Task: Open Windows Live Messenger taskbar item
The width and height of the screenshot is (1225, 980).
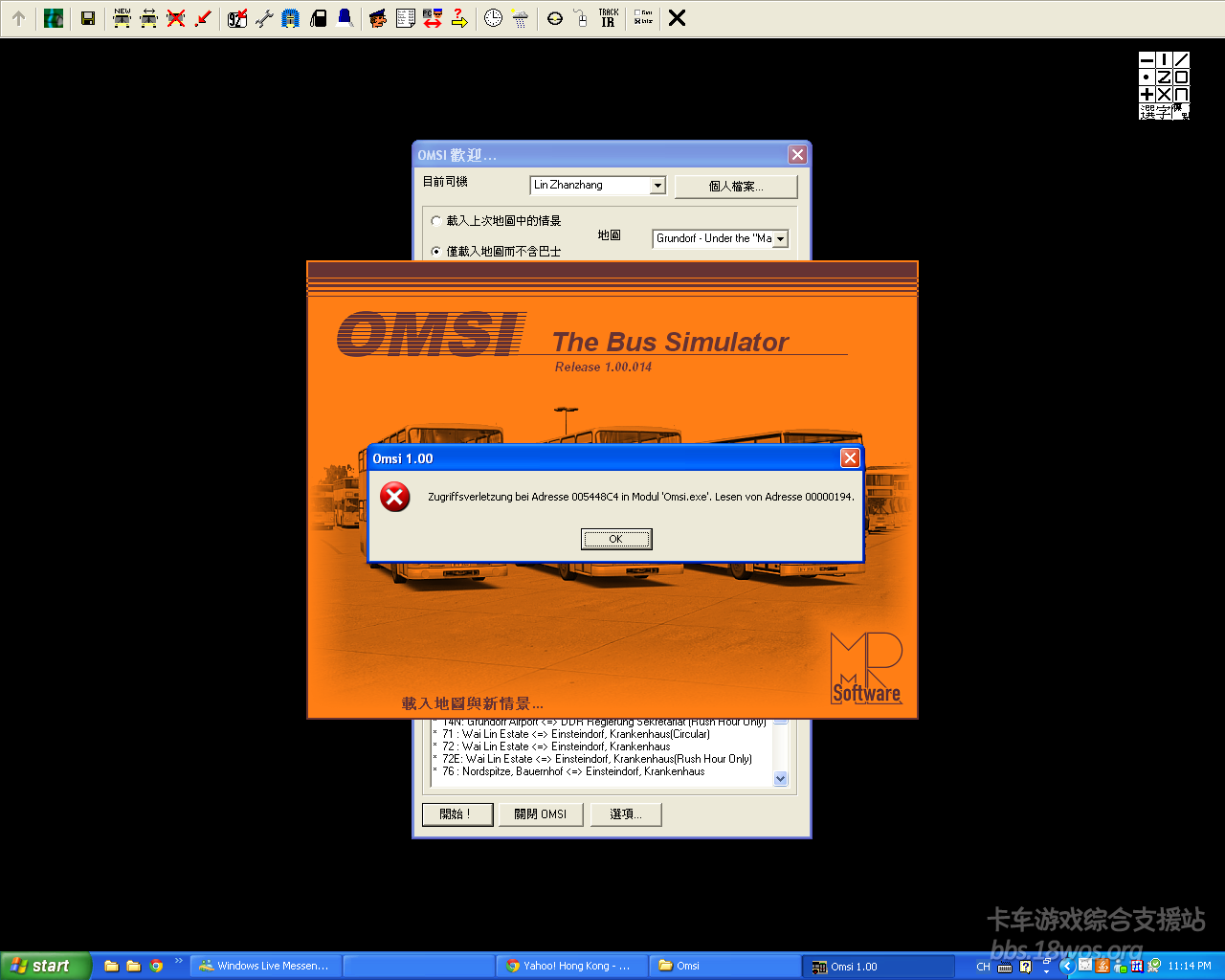Action: (265, 966)
